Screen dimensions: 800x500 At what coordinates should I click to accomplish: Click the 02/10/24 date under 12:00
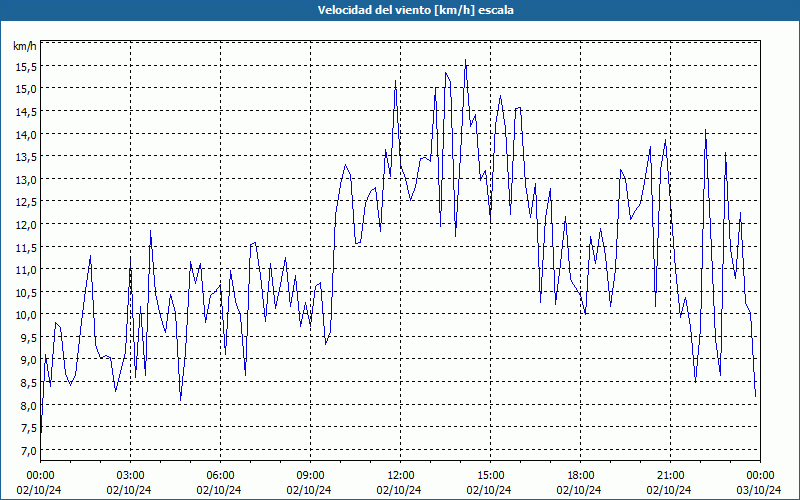coord(399,490)
